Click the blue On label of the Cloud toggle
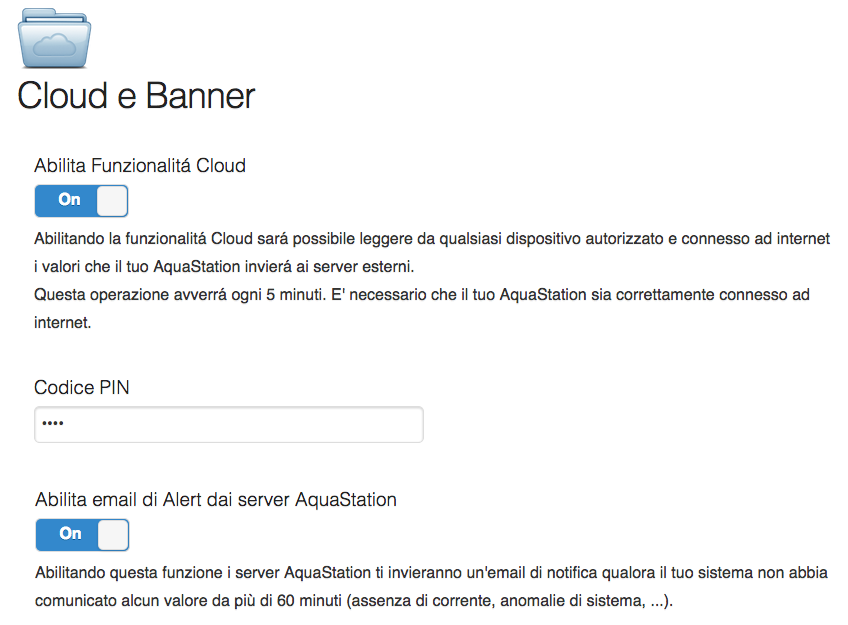Image resolution: width=848 pixels, height=625 pixels. click(x=69, y=200)
